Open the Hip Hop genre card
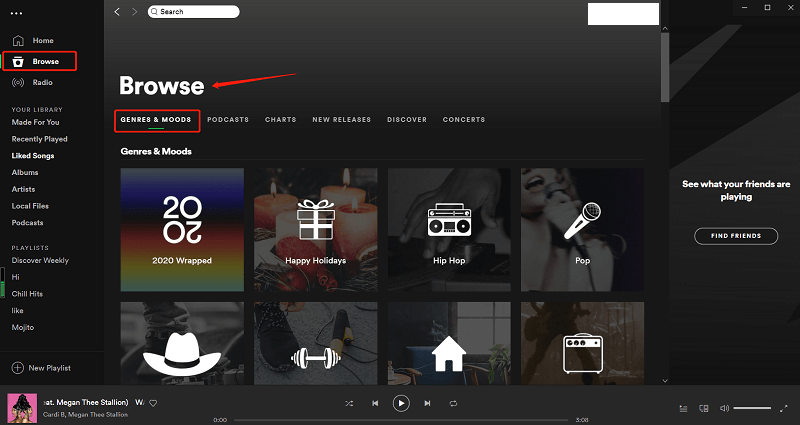 point(449,230)
